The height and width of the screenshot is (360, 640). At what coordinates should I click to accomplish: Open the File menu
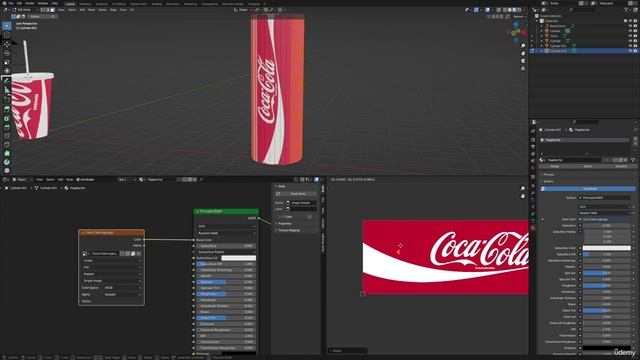click(11, 3)
